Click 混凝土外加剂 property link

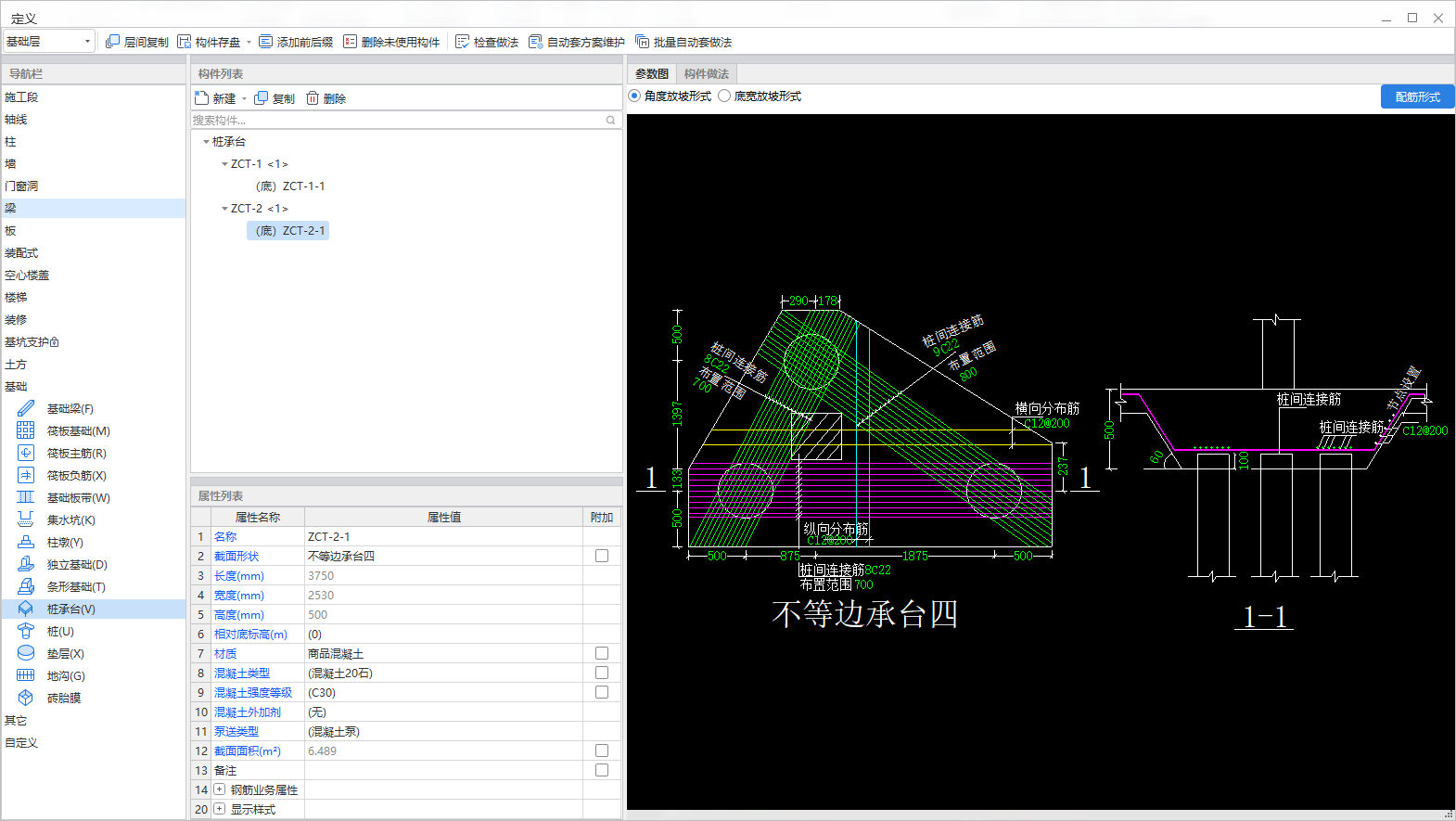coord(248,712)
